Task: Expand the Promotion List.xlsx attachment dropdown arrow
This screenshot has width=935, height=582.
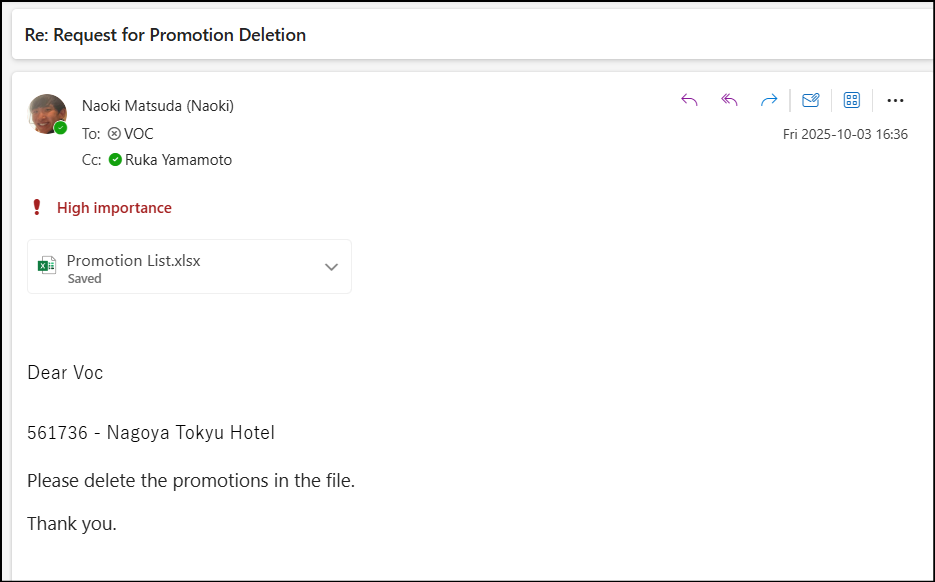Action: pyautogui.click(x=332, y=267)
